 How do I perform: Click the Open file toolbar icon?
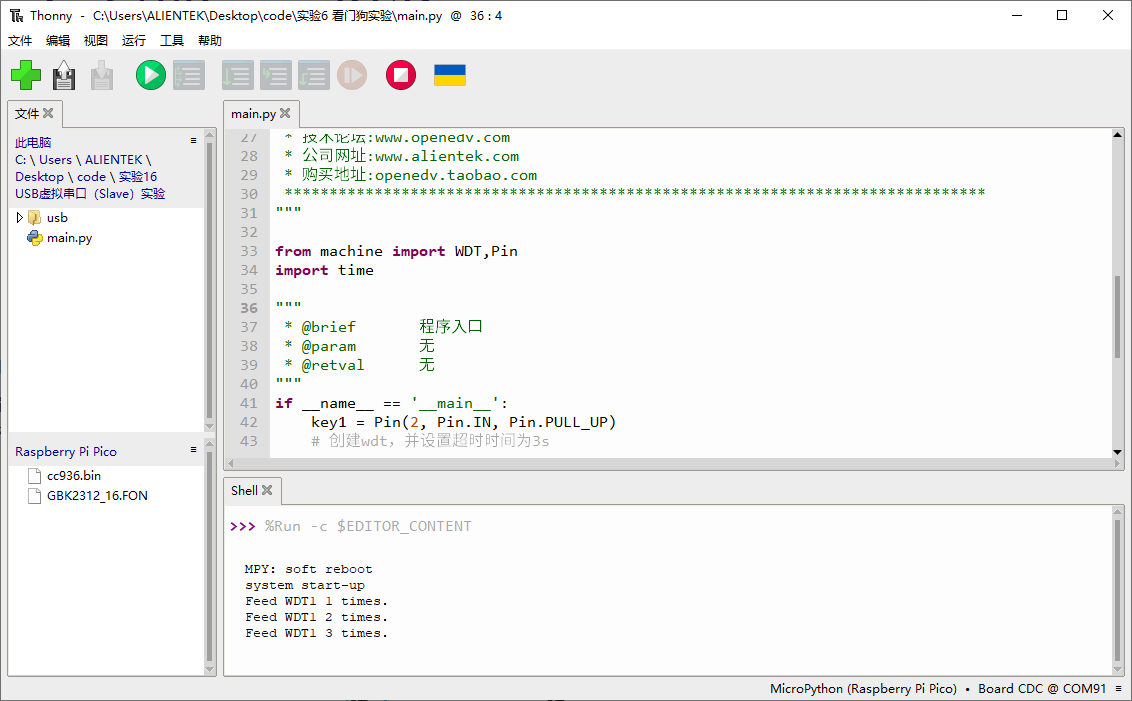(64, 75)
